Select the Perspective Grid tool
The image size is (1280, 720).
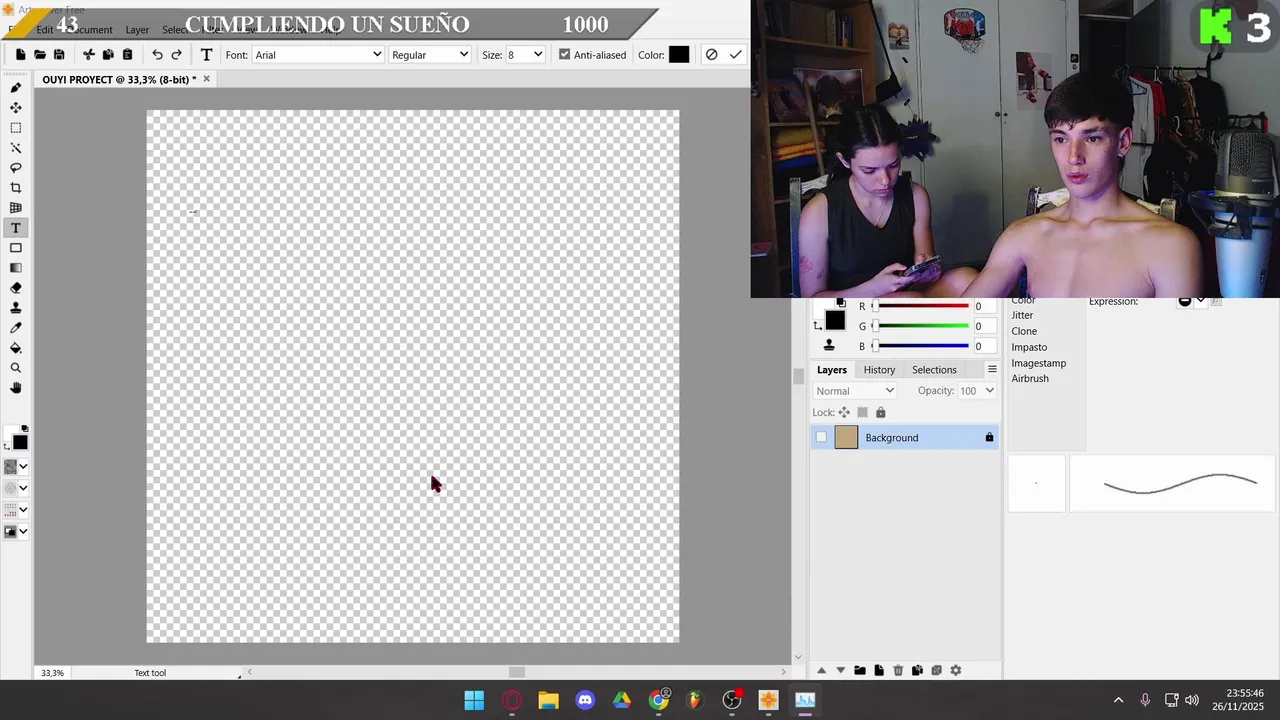(16, 208)
